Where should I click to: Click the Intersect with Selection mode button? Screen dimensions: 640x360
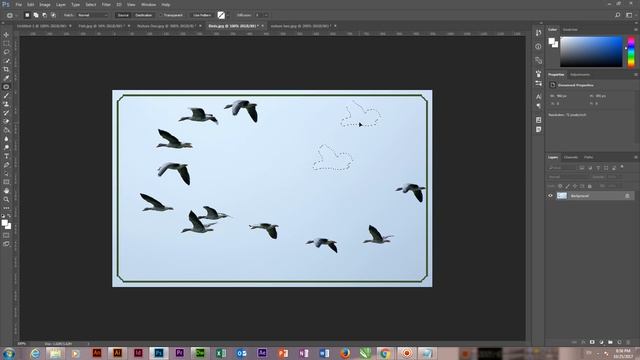[53, 15]
